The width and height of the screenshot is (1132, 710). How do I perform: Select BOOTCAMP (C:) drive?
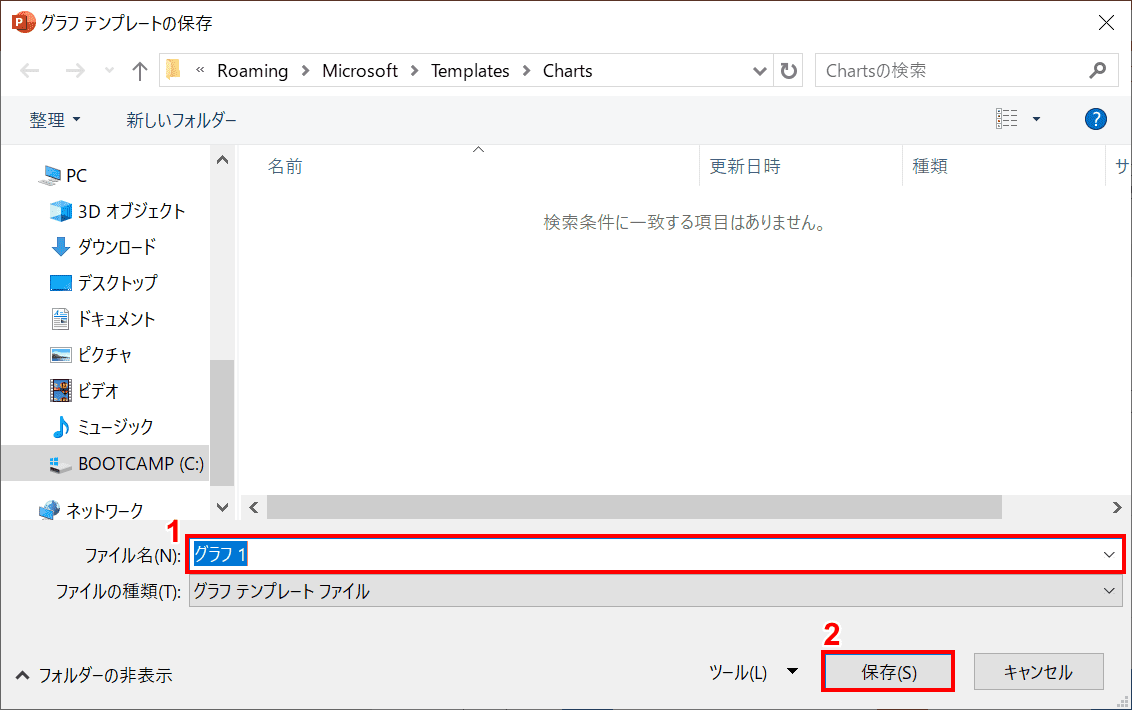click(x=106, y=463)
